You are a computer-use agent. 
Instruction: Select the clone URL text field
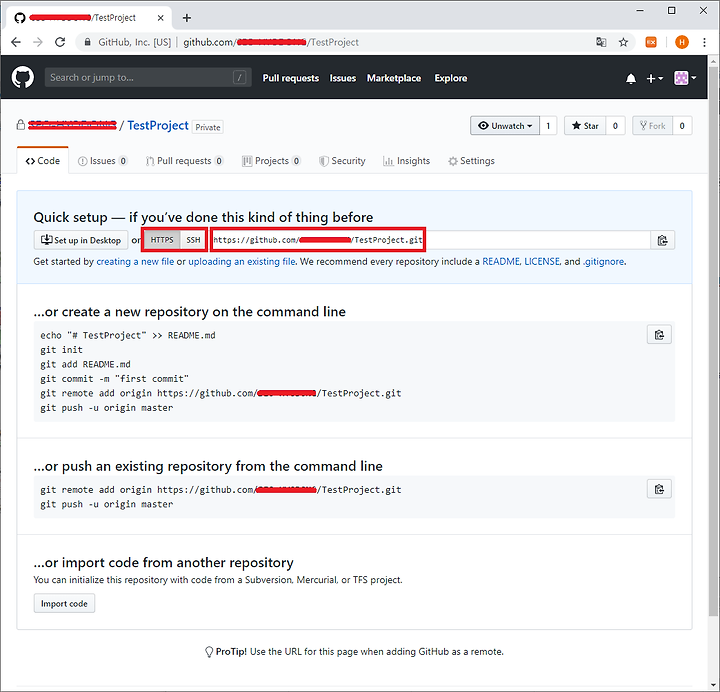pos(430,240)
